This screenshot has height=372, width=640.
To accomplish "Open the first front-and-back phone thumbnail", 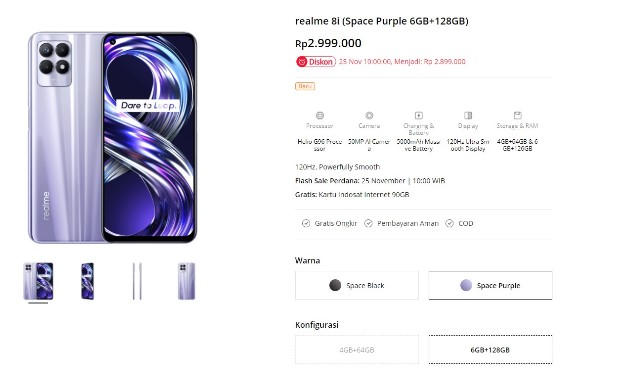I will [x=38, y=281].
